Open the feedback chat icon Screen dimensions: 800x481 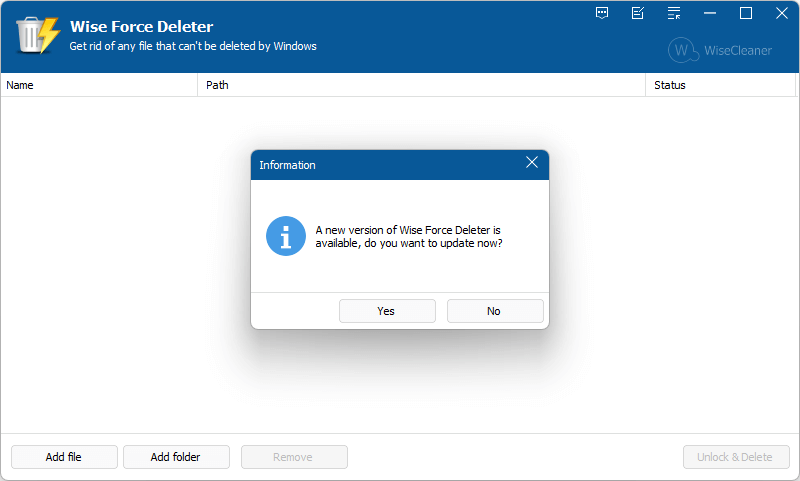[x=602, y=13]
